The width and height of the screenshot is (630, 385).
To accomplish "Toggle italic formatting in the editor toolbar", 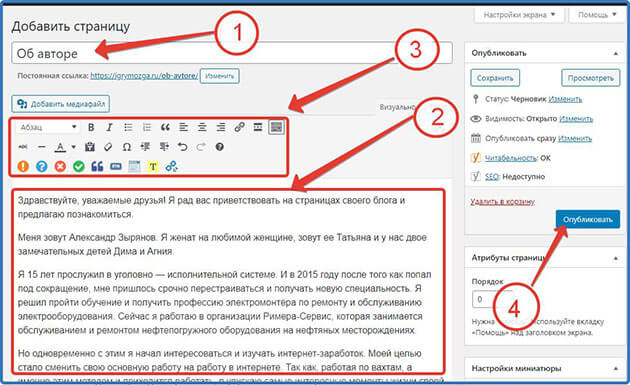I will 109,127.
